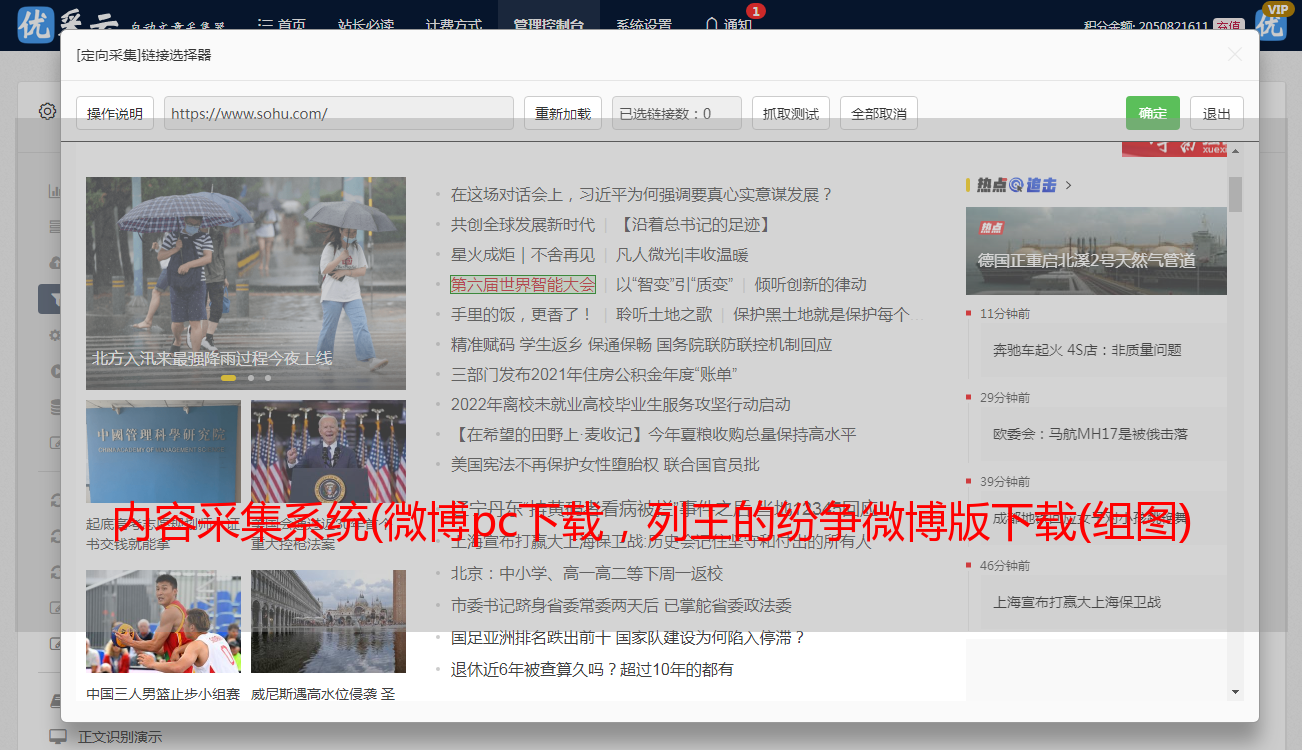Screen dimensions: 1302x750
Task: Open hot item 欧委会：马航MH17是被俄击落
Action: (1091, 434)
